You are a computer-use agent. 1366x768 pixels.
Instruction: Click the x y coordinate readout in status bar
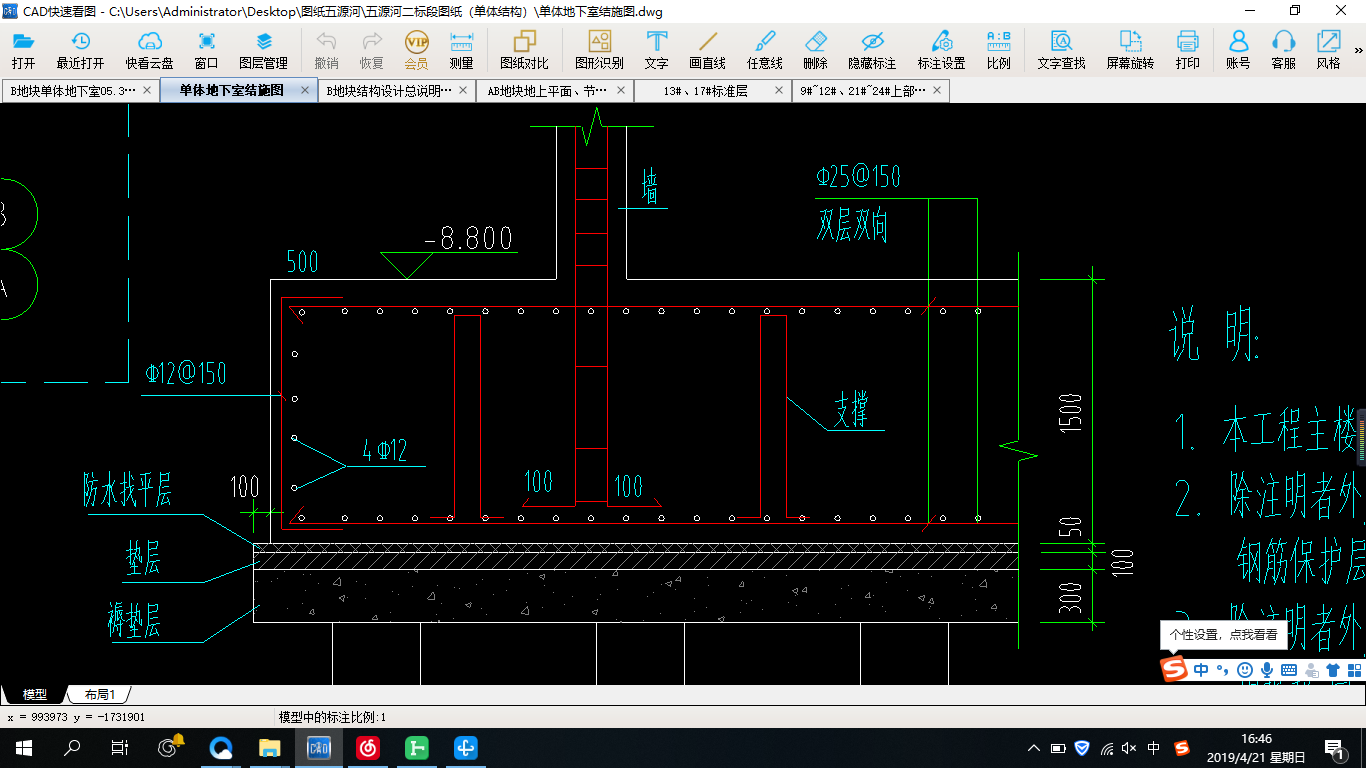tap(76, 717)
